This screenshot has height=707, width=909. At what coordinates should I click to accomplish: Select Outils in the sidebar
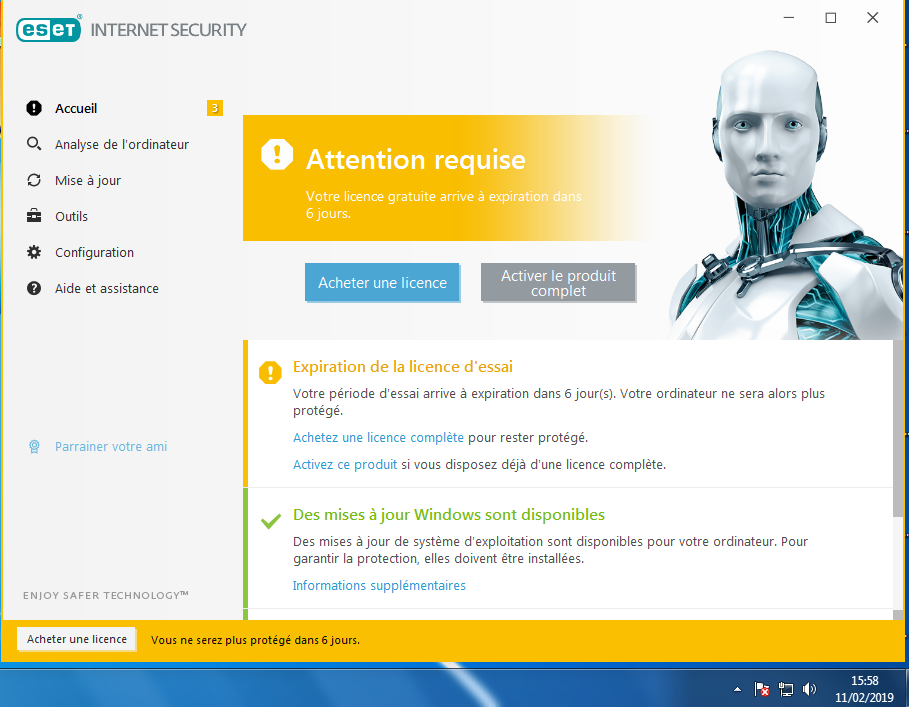(x=71, y=216)
